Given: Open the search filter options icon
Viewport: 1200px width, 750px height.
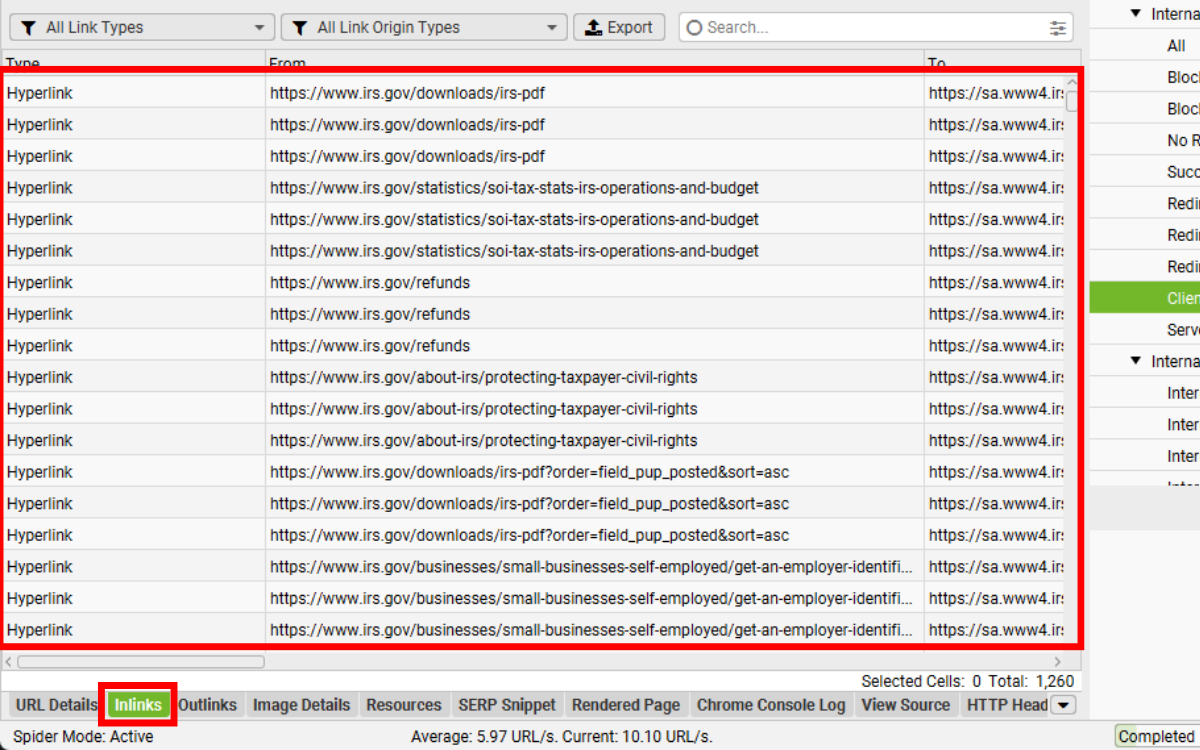Looking at the screenshot, I should pos(1058,28).
